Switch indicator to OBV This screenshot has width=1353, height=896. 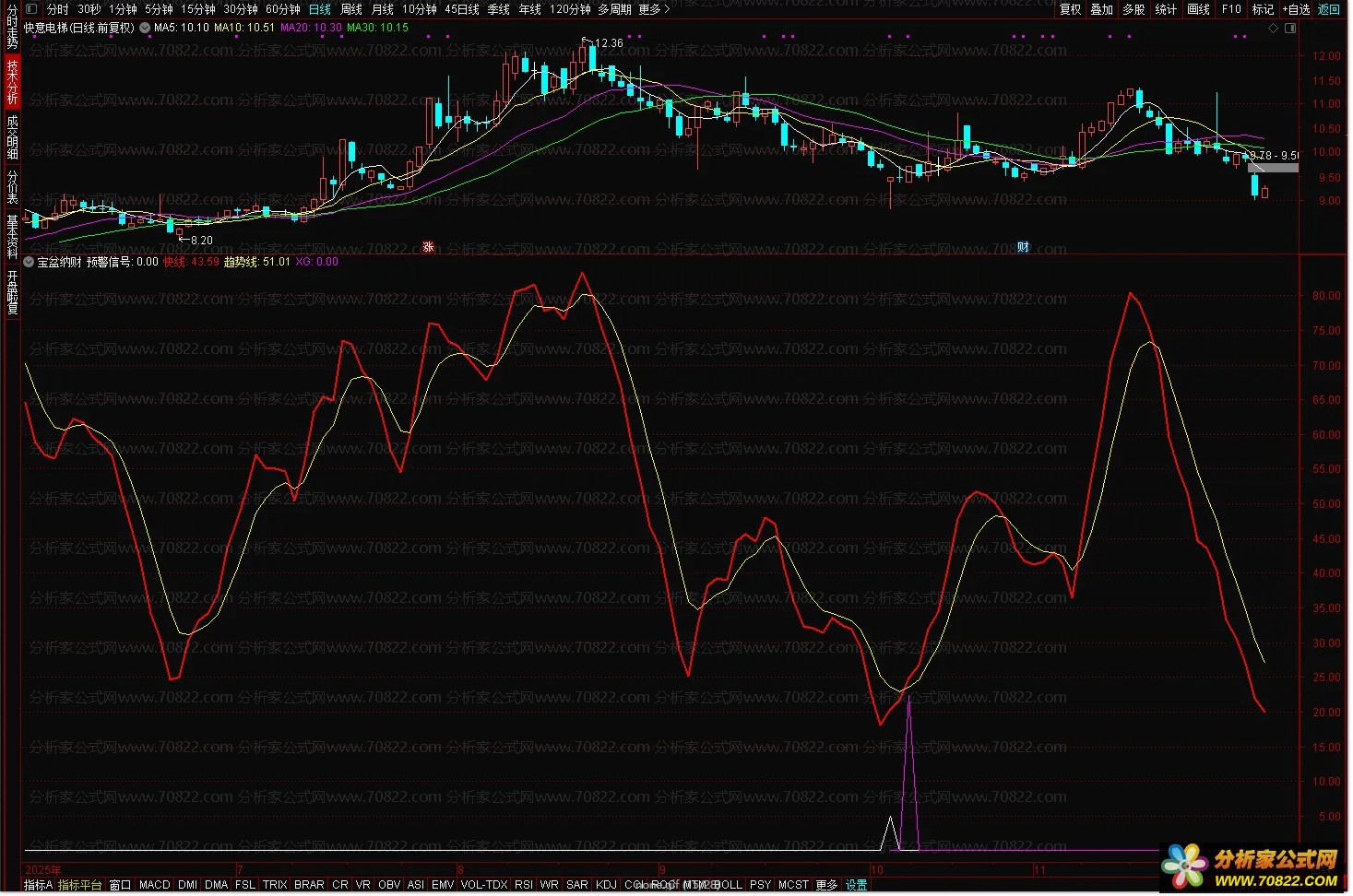pos(389,885)
